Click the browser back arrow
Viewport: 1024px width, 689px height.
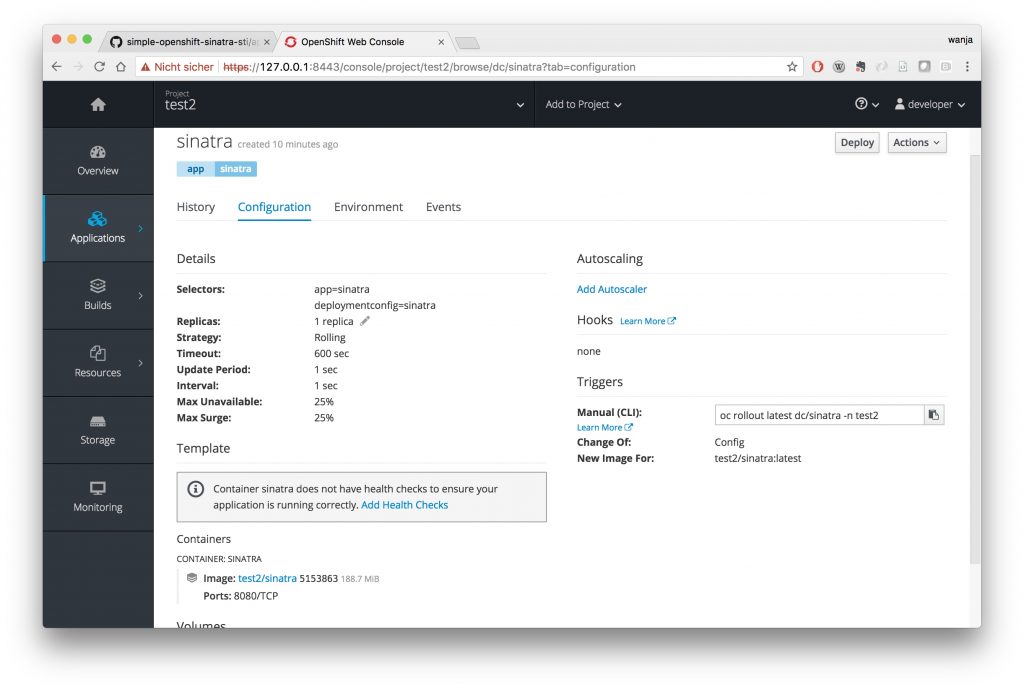pyautogui.click(x=57, y=67)
